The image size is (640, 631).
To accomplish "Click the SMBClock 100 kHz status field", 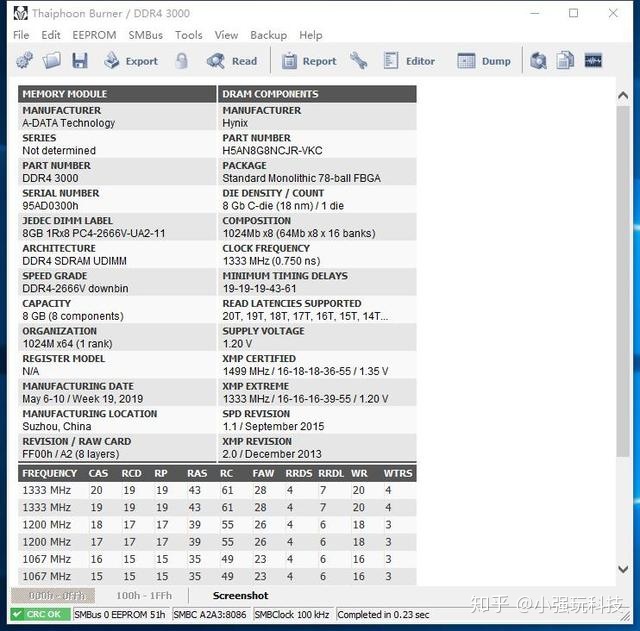I will click(x=291, y=614).
